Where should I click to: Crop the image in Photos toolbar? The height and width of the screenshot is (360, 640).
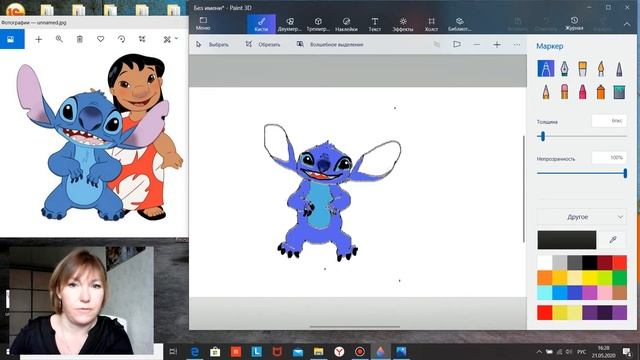coord(142,39)
